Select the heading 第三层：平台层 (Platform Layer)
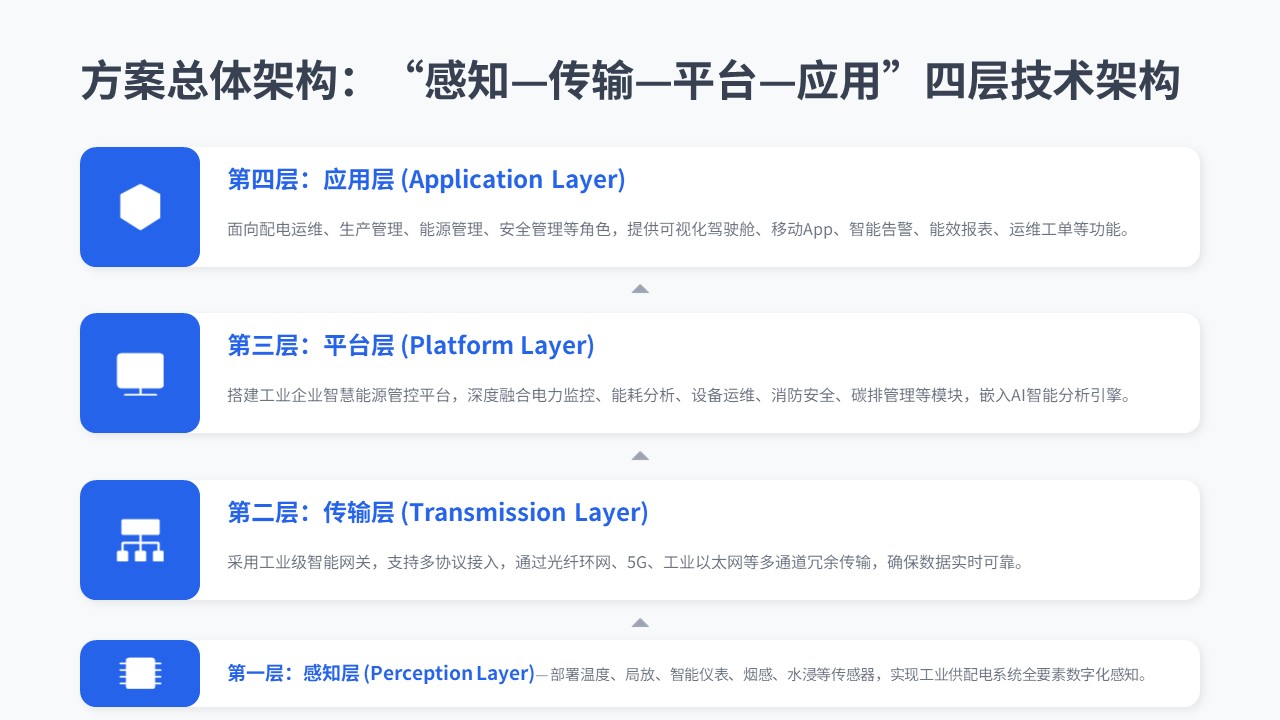Viewport: 1280px width, 720px height. 410,346
